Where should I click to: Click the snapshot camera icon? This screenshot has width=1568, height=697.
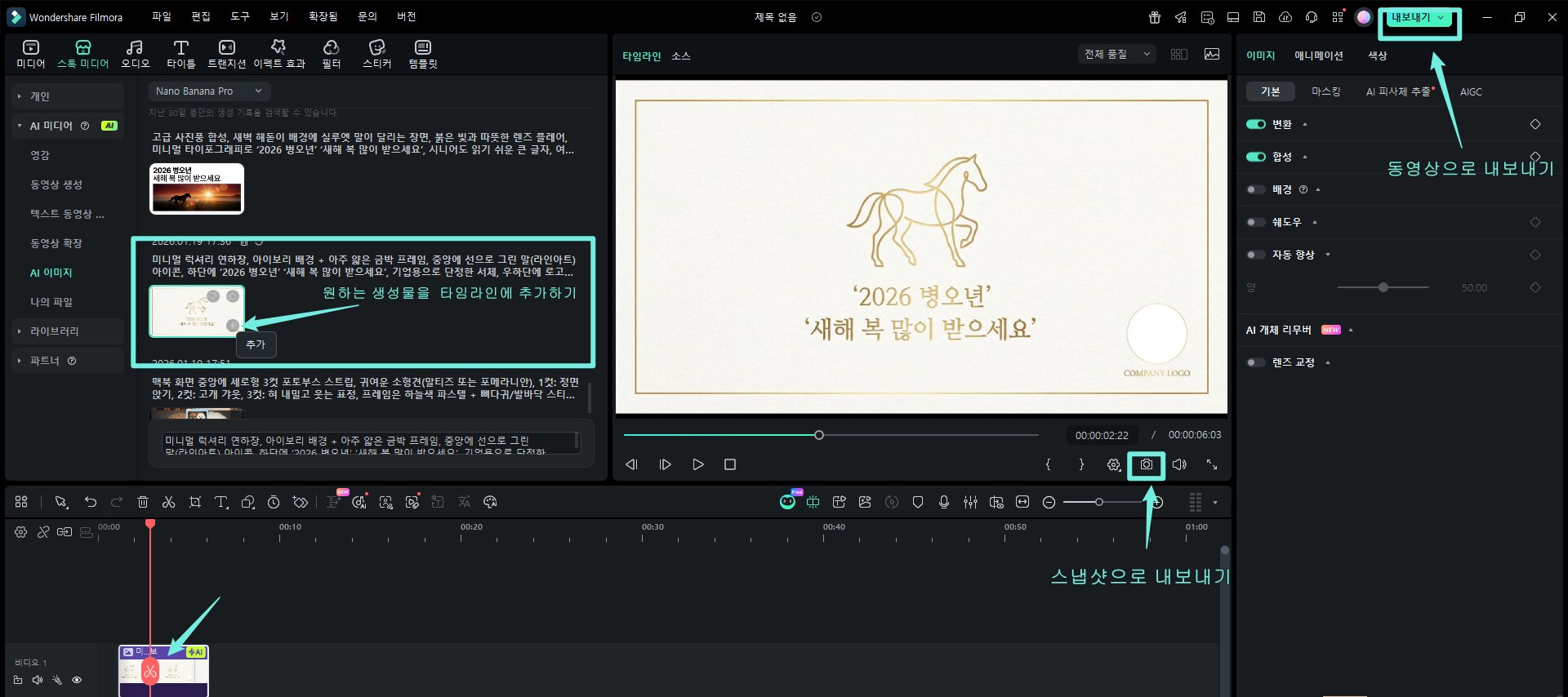click(x=1147, y=464)
